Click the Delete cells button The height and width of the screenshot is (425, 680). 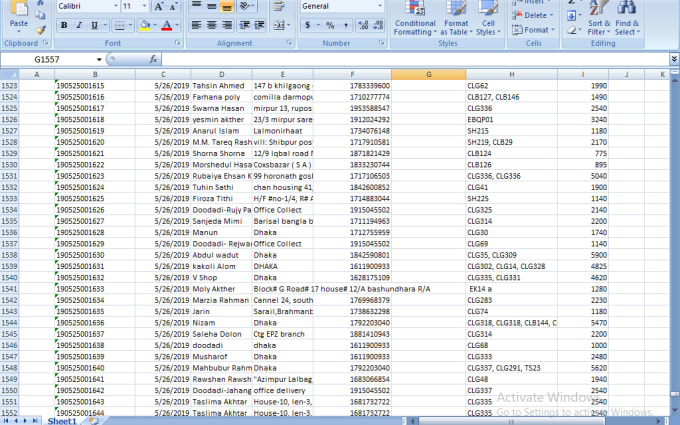point(533,16)
